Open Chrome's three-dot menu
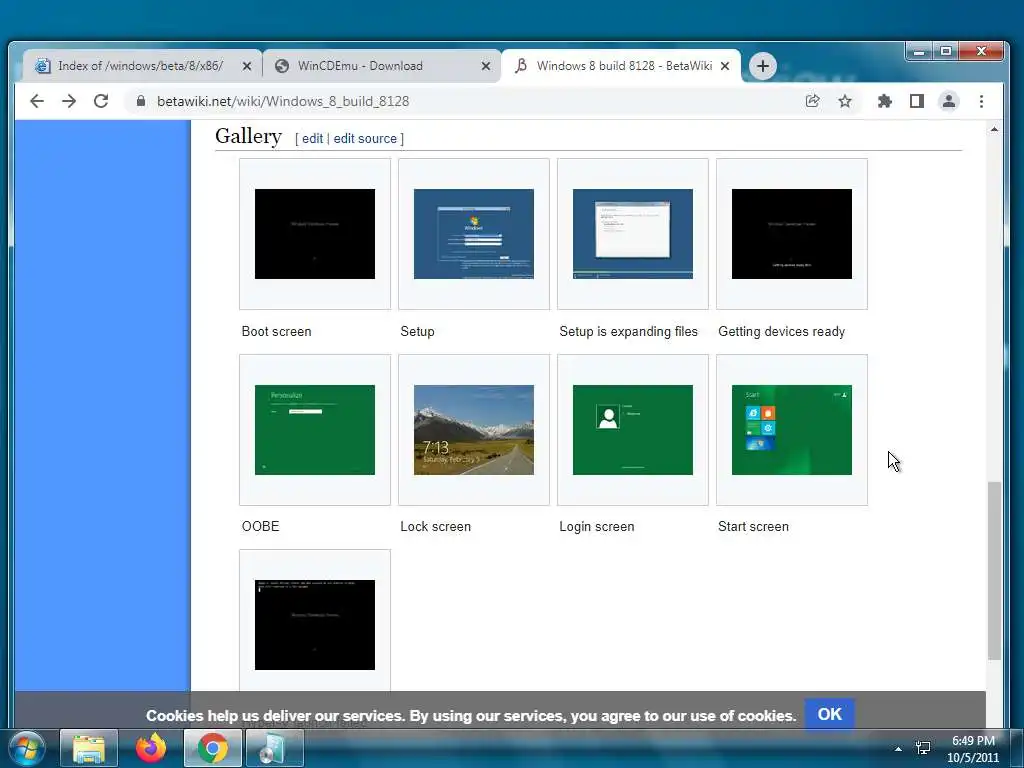The image size is (1024, 768). pos(981,101)
